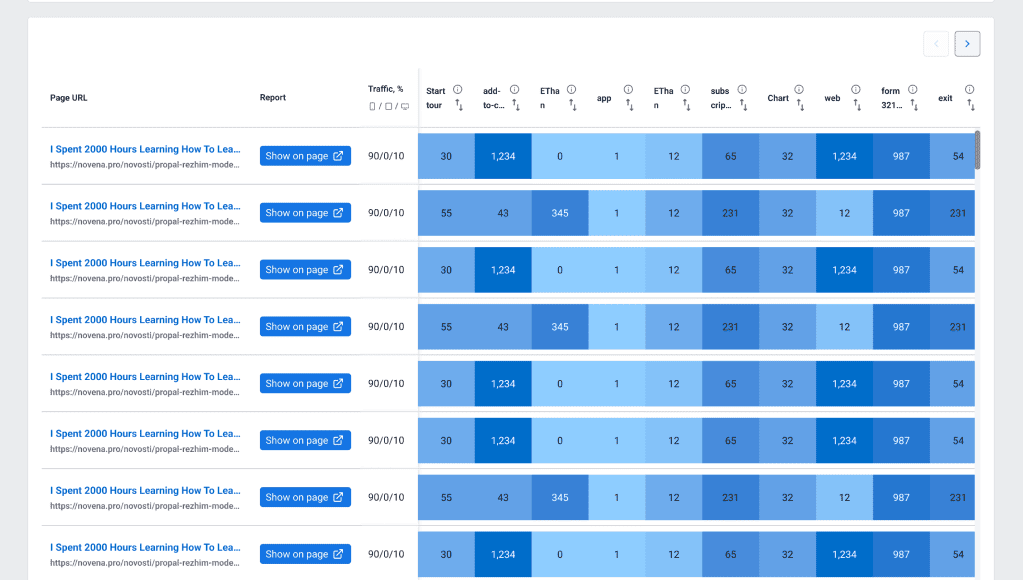Click the external-link icon on the first Show on page button
Image resolution: width=1023 pixels, height=580 pixels.
click(339, 156)
